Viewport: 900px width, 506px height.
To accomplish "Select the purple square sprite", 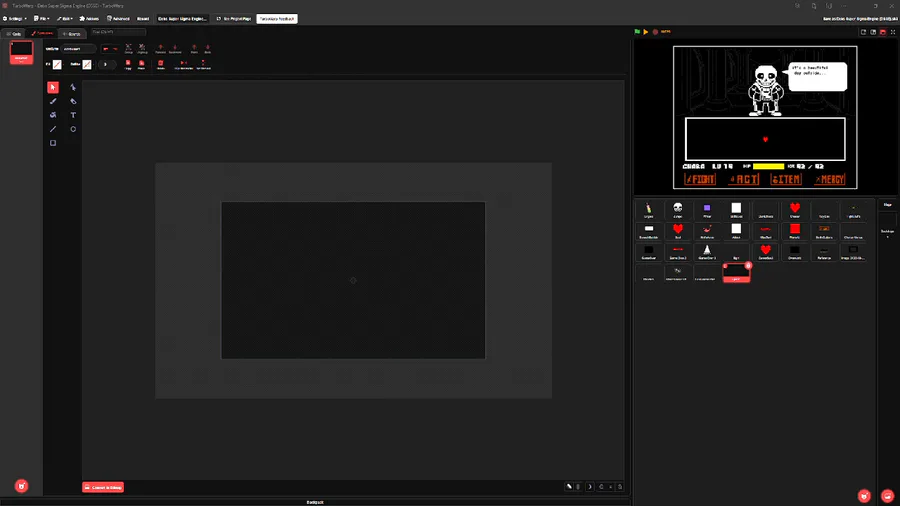I will (x=707, y=210).
